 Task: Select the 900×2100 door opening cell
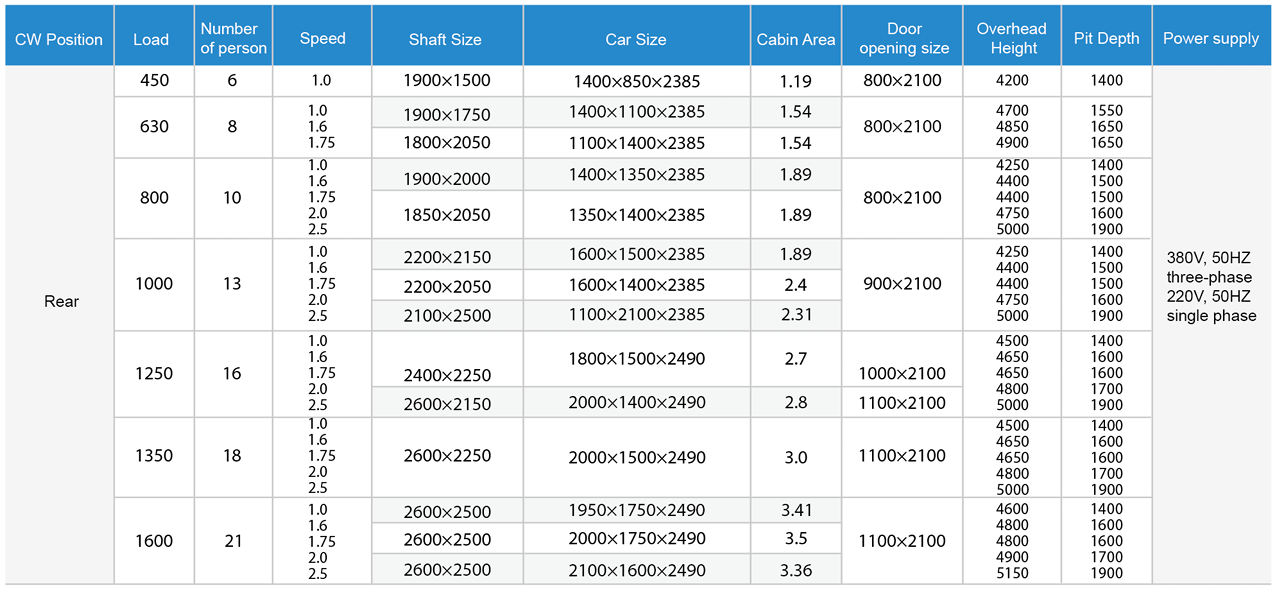coord(904,284)
